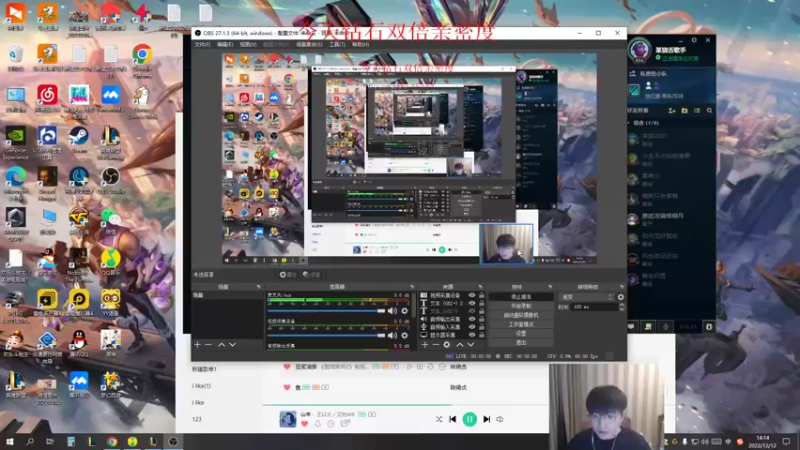
Task: Open source properties gear in sources panel
Action: click(x=446, y=345)
